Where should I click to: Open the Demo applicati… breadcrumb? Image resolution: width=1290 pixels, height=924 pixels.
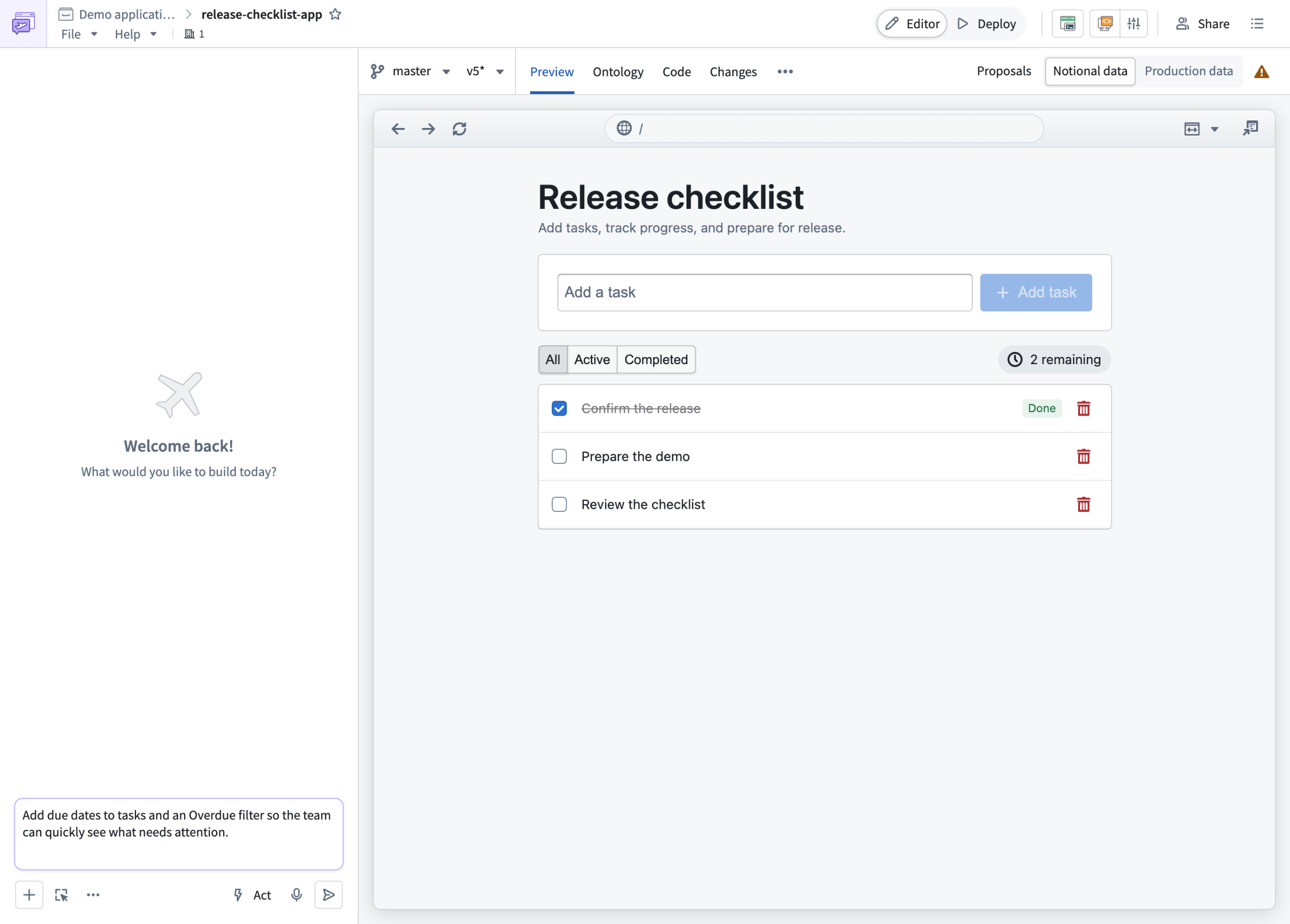[116, 14]
